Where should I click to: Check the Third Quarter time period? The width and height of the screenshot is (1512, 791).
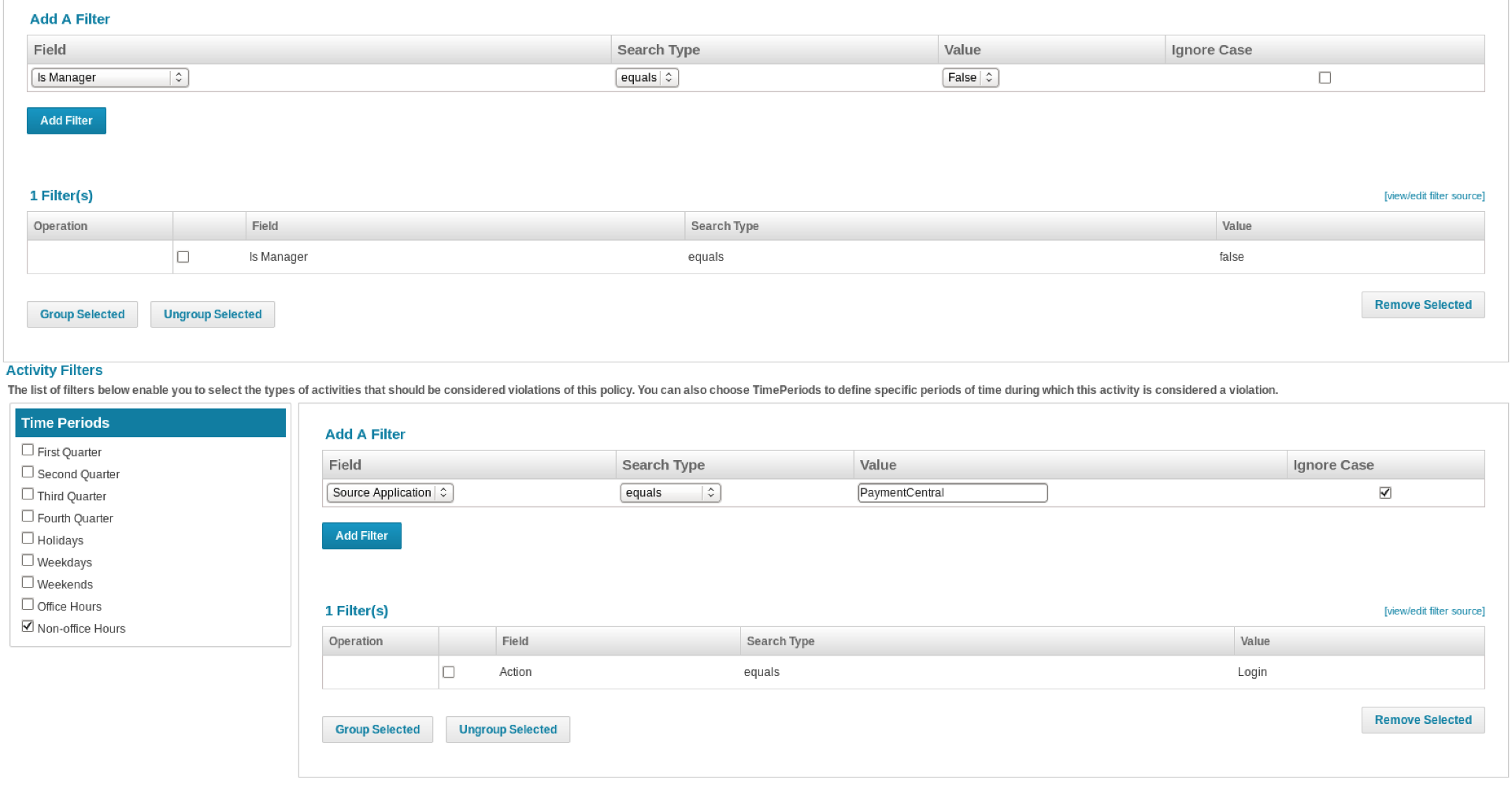tap(28, 494)
